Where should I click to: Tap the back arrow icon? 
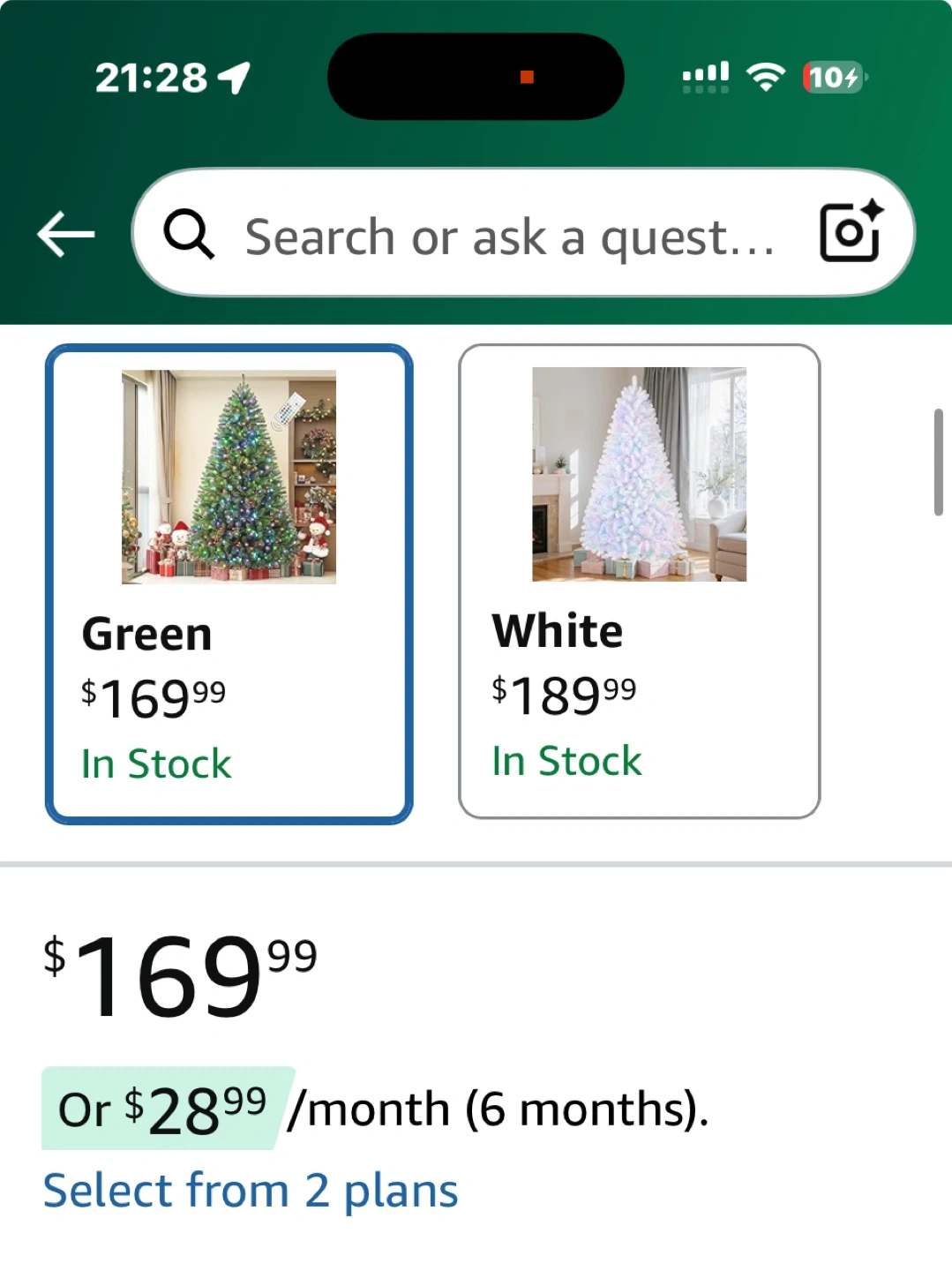[66, 234]
